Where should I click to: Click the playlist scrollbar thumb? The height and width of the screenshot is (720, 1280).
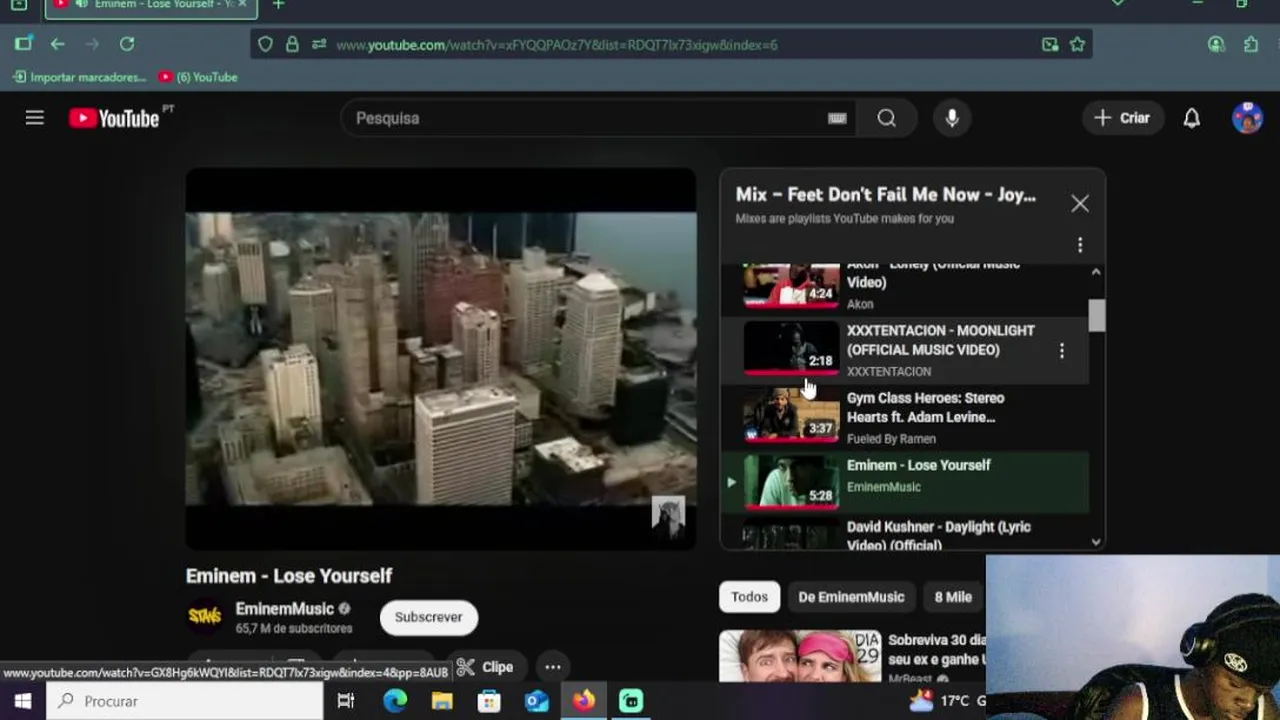click(1097, 315)
